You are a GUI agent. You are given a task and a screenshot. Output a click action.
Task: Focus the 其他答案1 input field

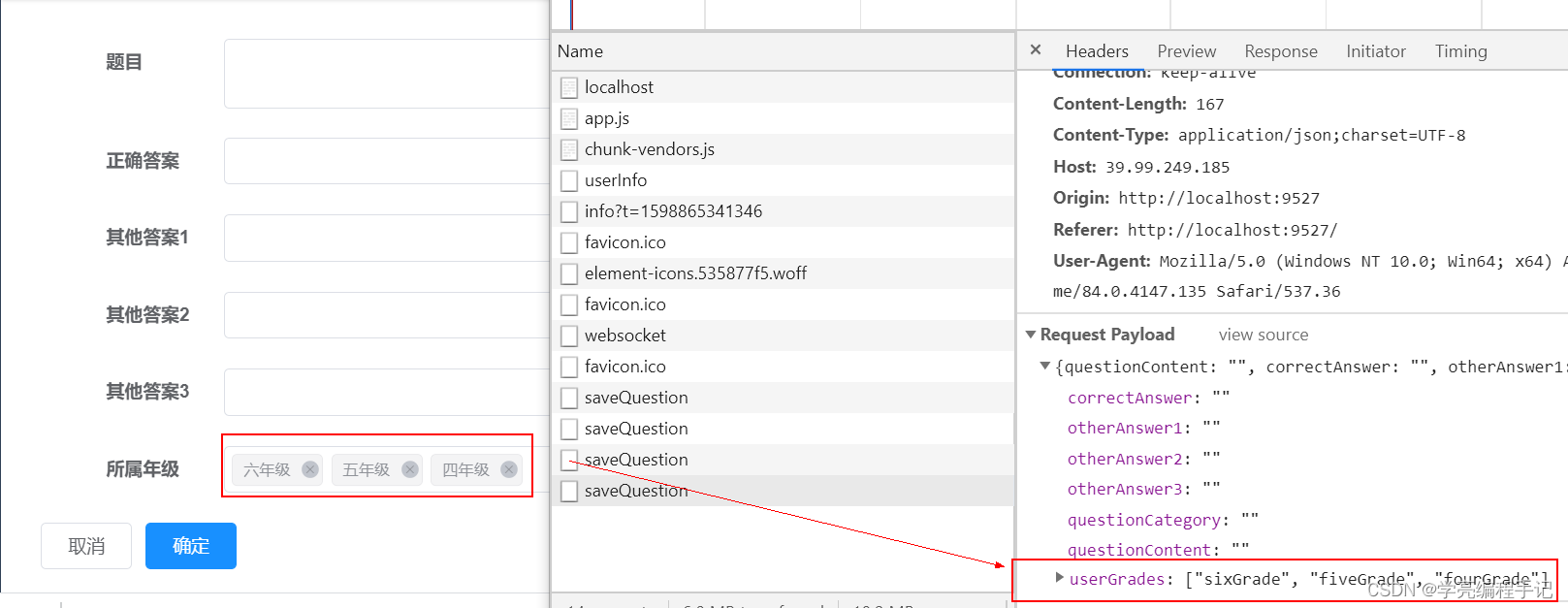pyautogui.click(x=387, y=238)
